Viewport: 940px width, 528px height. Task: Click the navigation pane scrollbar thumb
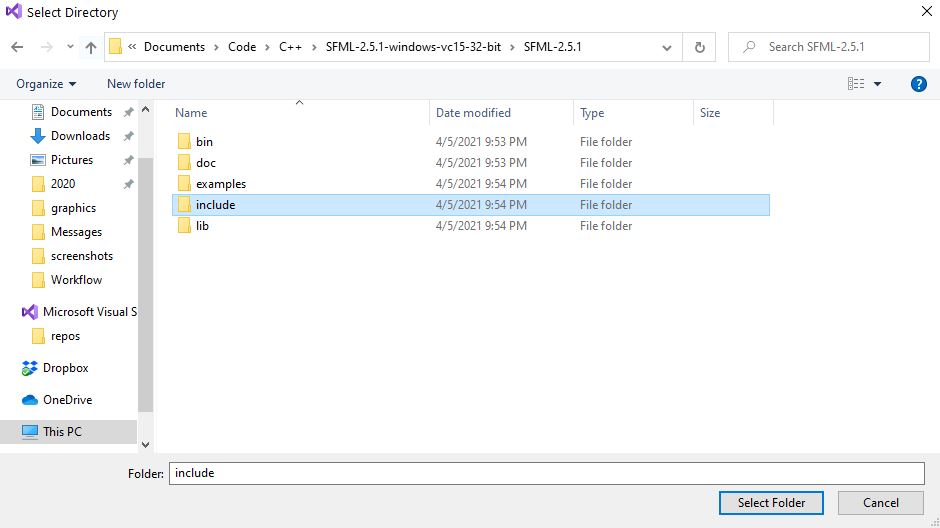pos(145,285)
